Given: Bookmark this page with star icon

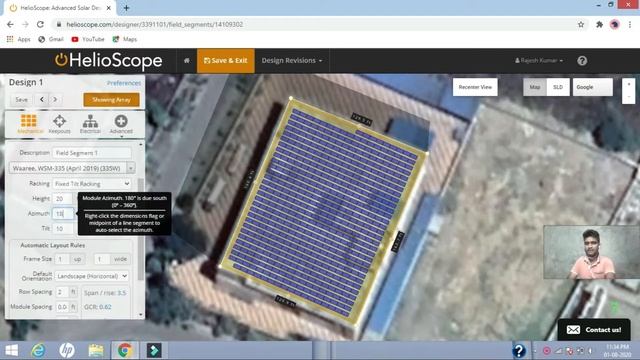Looking at the screenshot, I should 581,24.
